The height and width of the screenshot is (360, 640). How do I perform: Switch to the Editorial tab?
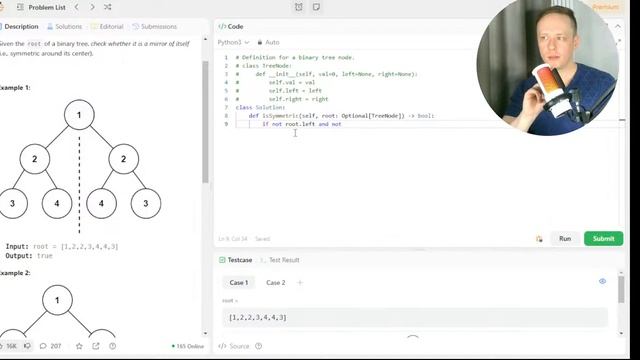(107, 27)
